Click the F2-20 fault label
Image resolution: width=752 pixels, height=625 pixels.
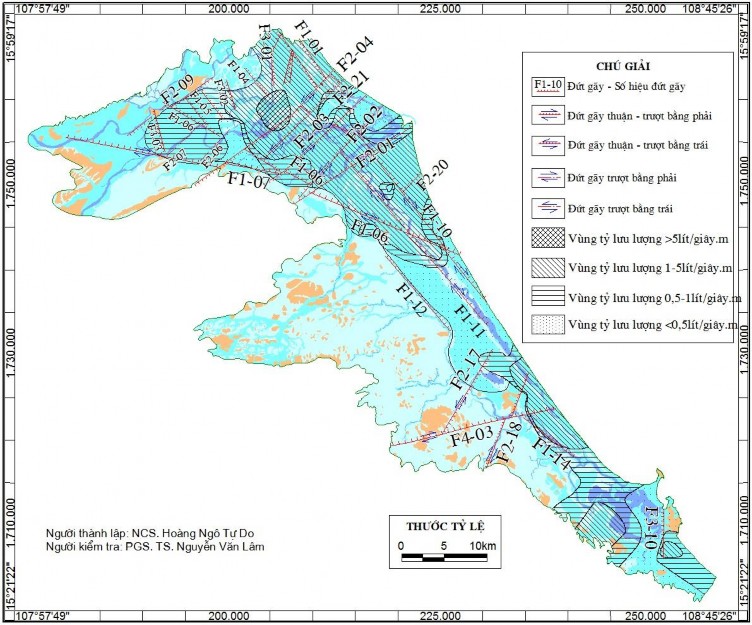(x=432, y=178)
